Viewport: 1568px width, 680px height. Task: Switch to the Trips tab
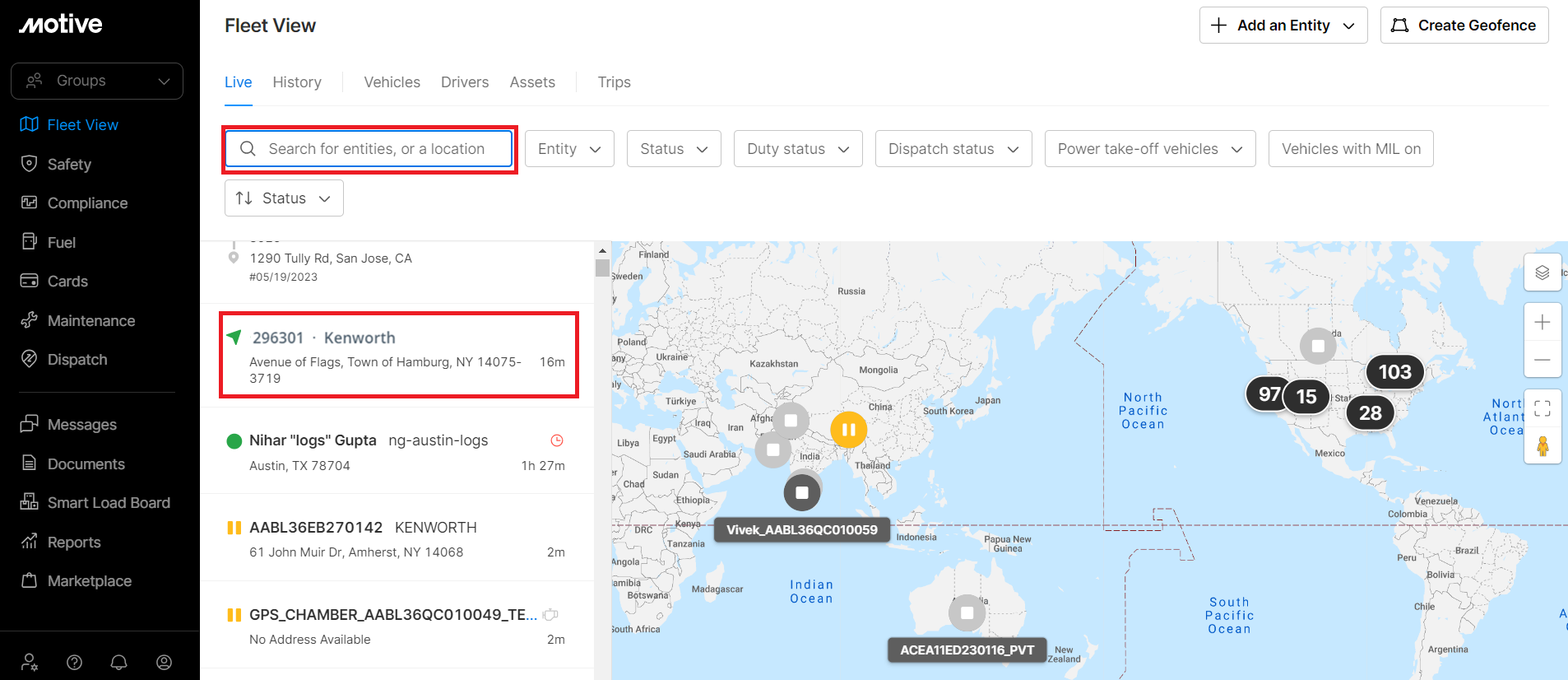pyautogui.click(x=614, y=82)
